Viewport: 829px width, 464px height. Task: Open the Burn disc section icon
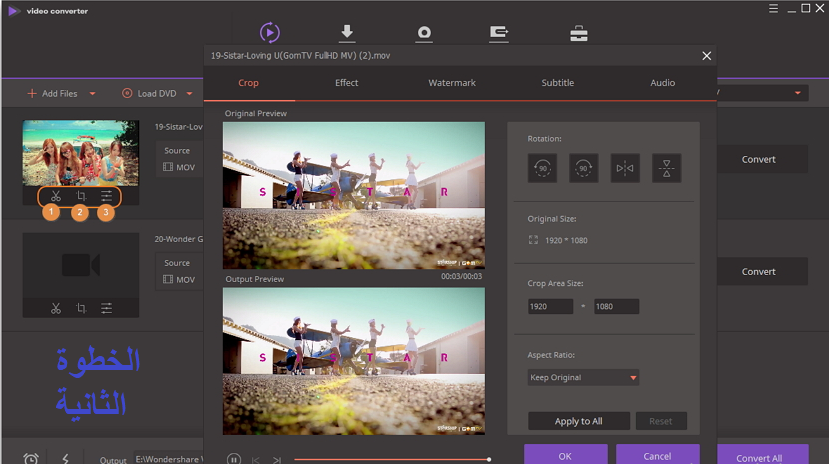click(x=424, y=34)
